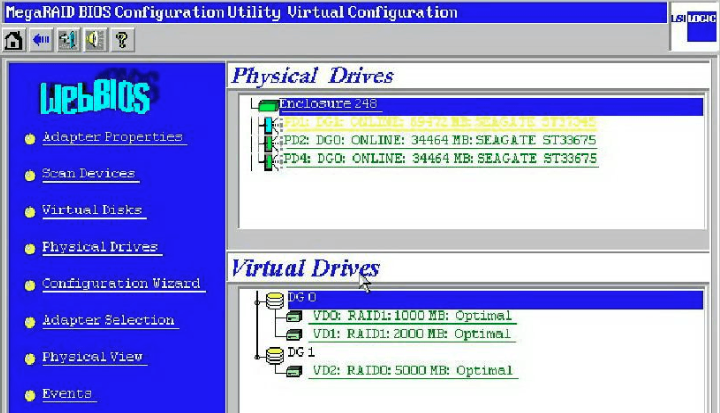Click the yellow bullet beside Physical Drives
Viewport: 720px width, 413px height.
click(30, 249)
